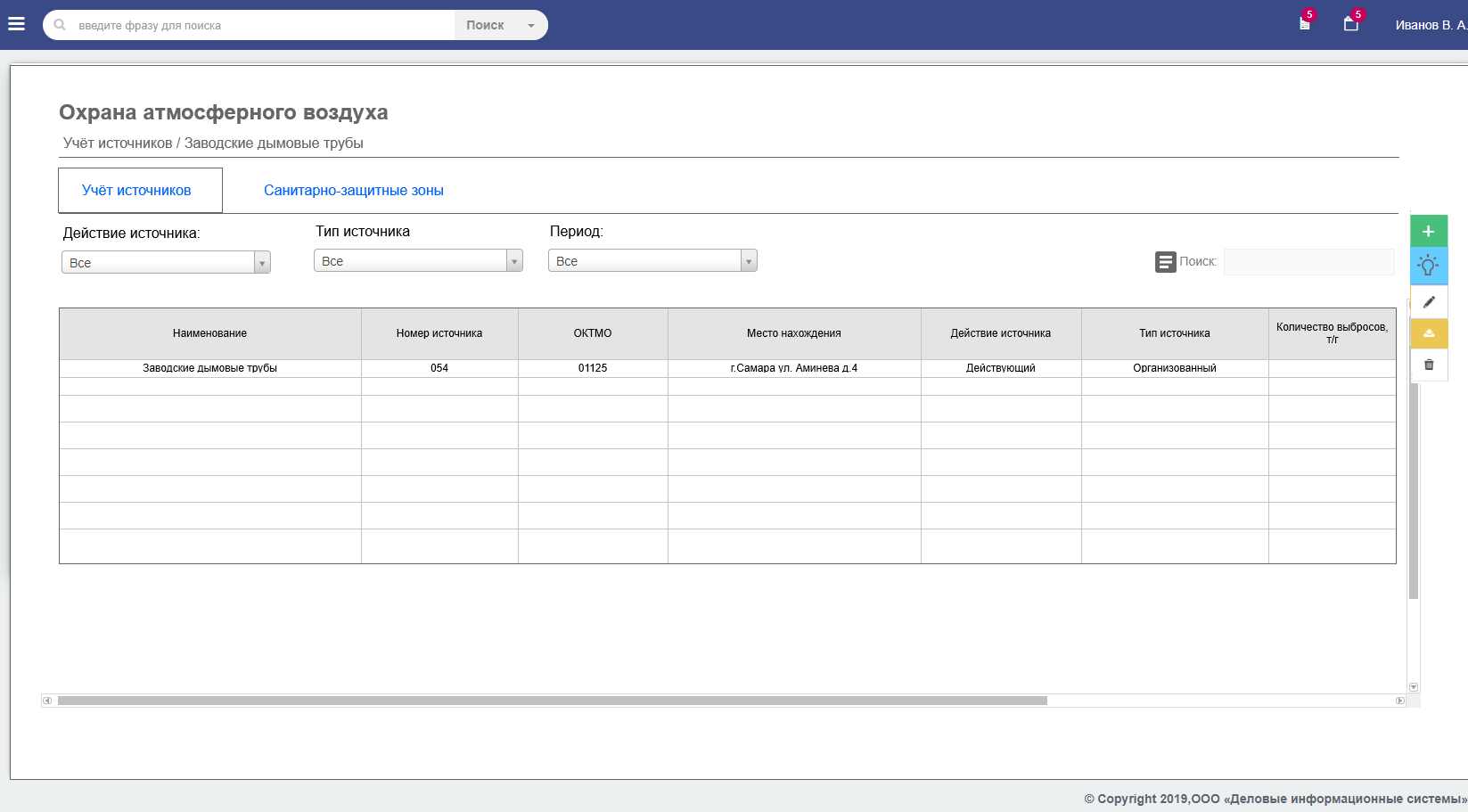Click the Тип источника column header
Image resolution: width=1468 pixels, height=812 pixels.
(1175, 333)
